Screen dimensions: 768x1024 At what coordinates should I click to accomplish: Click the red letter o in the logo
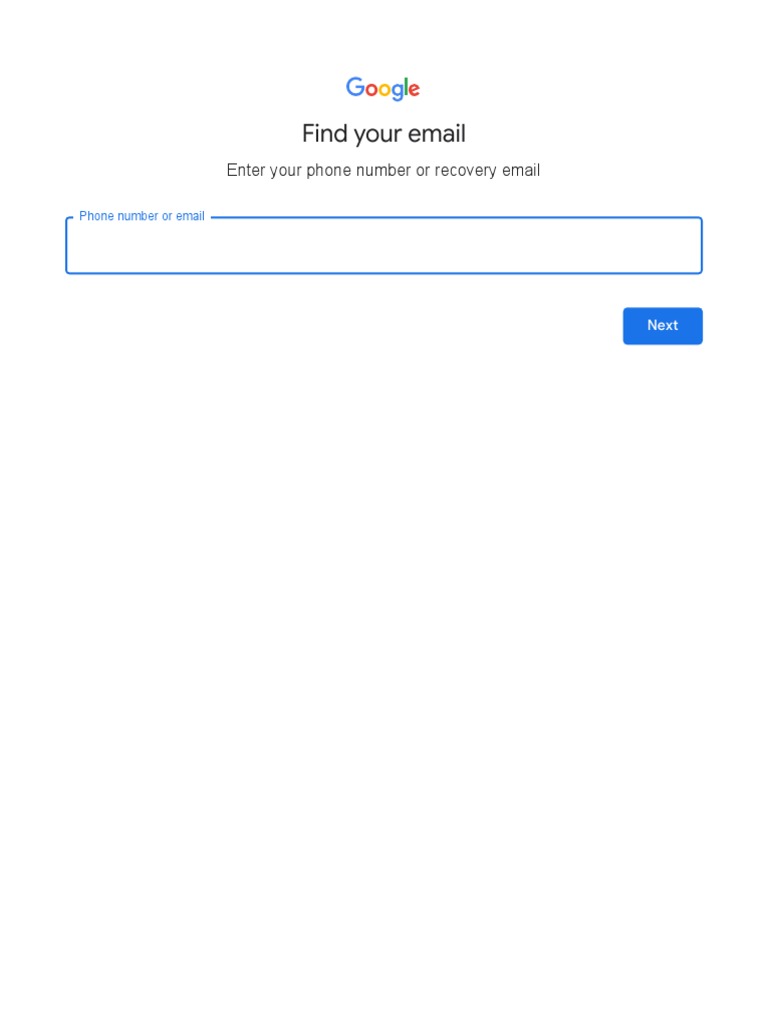(x=371, y=89)
